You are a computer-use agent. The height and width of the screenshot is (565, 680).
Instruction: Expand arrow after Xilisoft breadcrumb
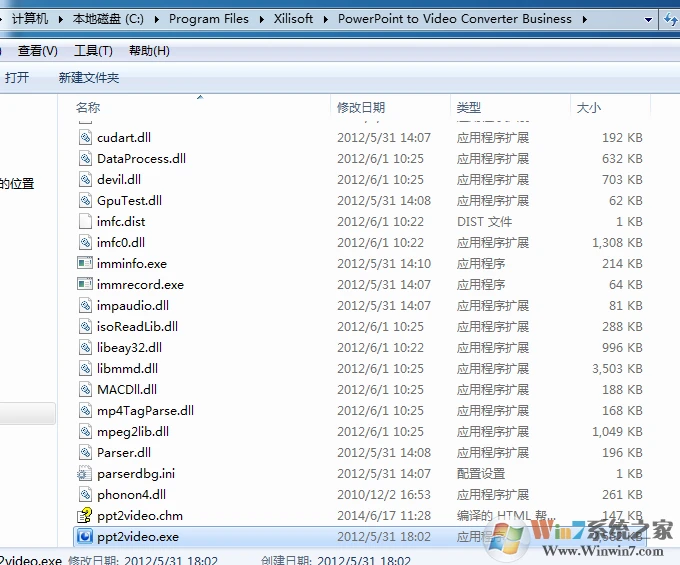[x=325, y=19]
